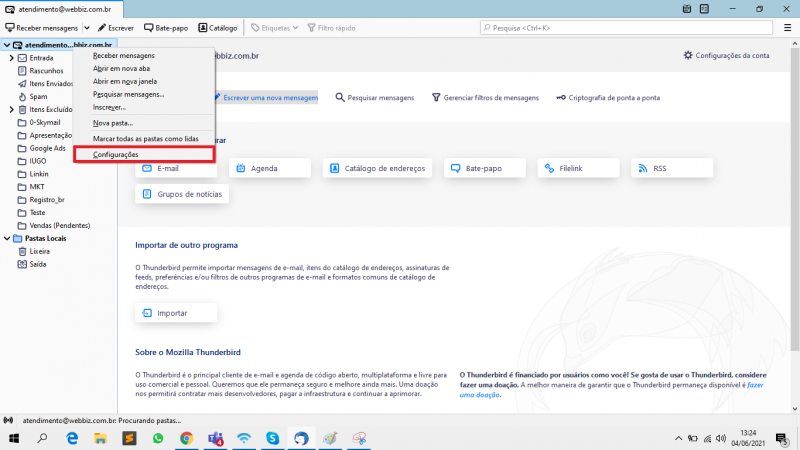
Task: Open Gerenciar filtros de mensagens
Action: click(485, 98)
